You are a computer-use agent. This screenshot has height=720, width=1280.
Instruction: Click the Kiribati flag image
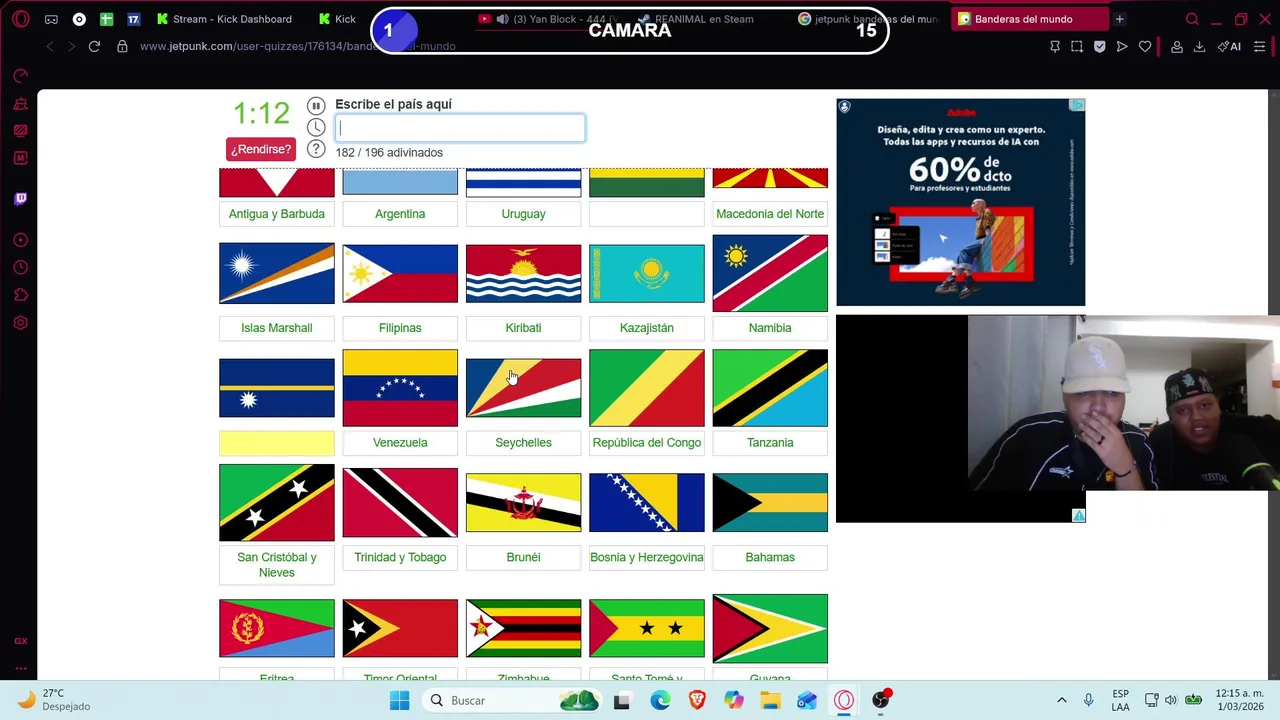click(x=523, y=274)
